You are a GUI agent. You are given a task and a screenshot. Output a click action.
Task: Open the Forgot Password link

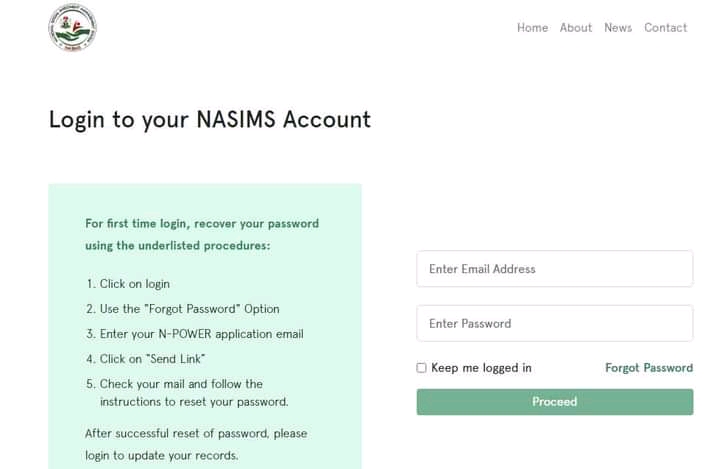(x=649, y=368)
